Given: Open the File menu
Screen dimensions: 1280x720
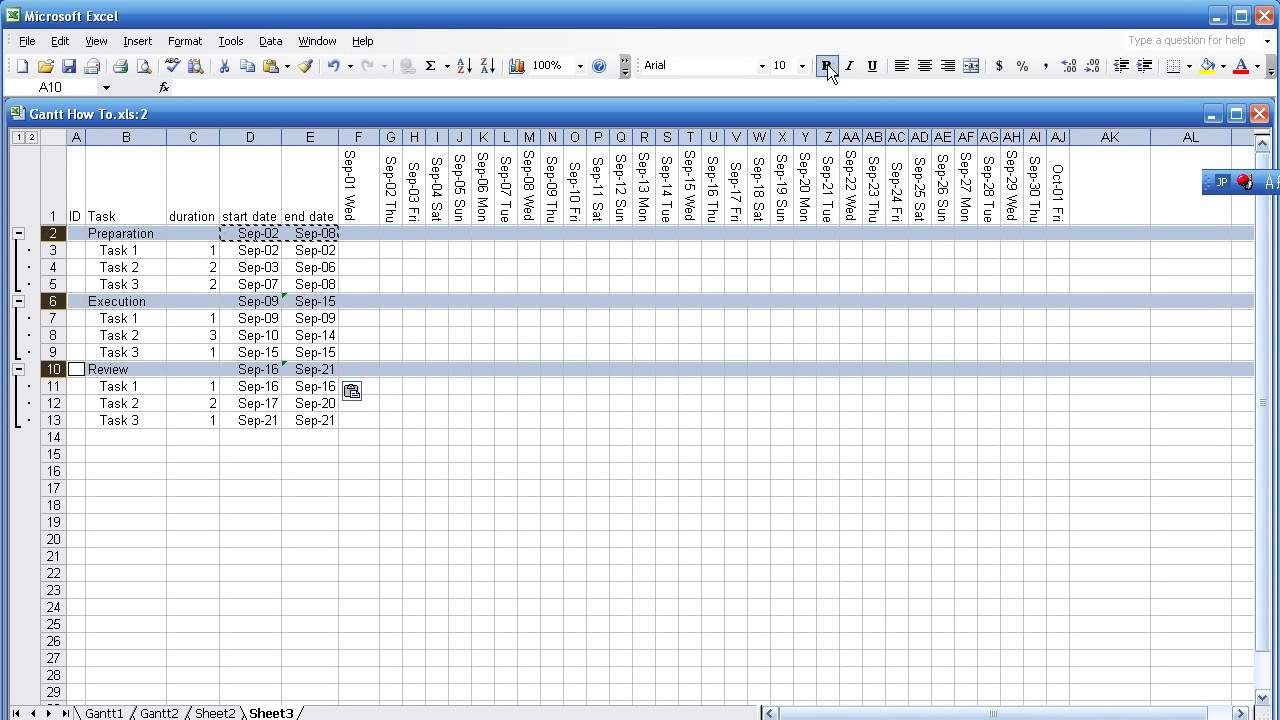Looking at the screenshot, I should pyautogui.click(x=27, y=41).
